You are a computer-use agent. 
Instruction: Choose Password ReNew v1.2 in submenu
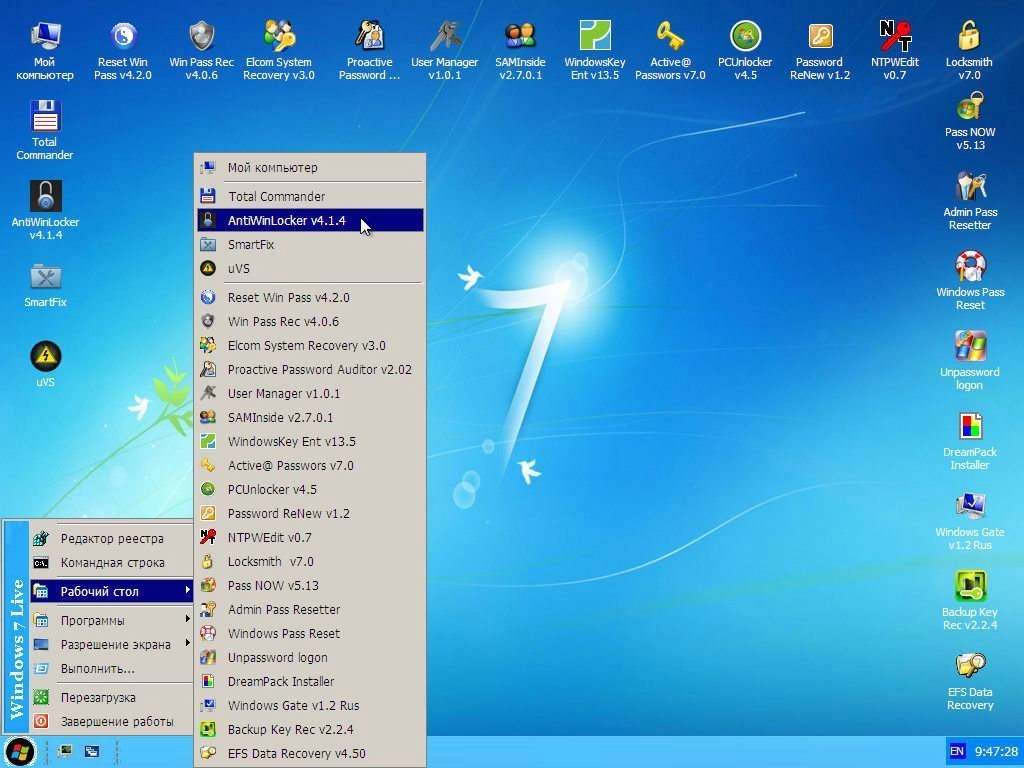pyautogui.click(x=310, y=513)
